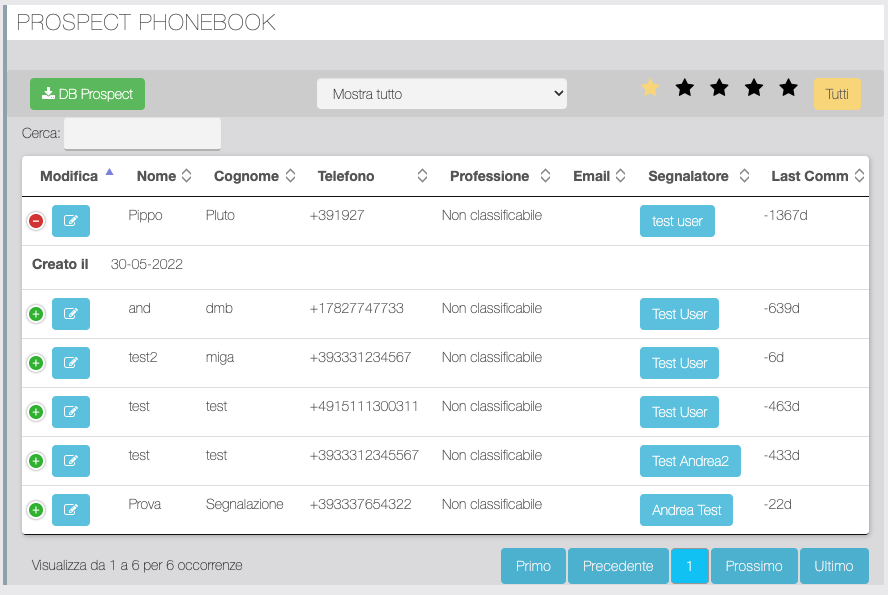Click the edit icon for test2 miga
Viewport: 888px width, 595px height.
coord(71,363)
